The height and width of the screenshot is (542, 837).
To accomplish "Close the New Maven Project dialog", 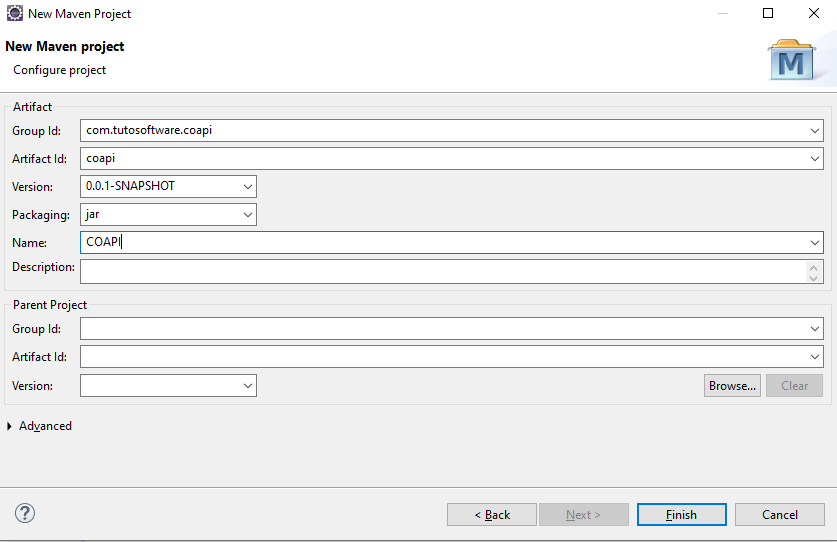I will [814, 13].
